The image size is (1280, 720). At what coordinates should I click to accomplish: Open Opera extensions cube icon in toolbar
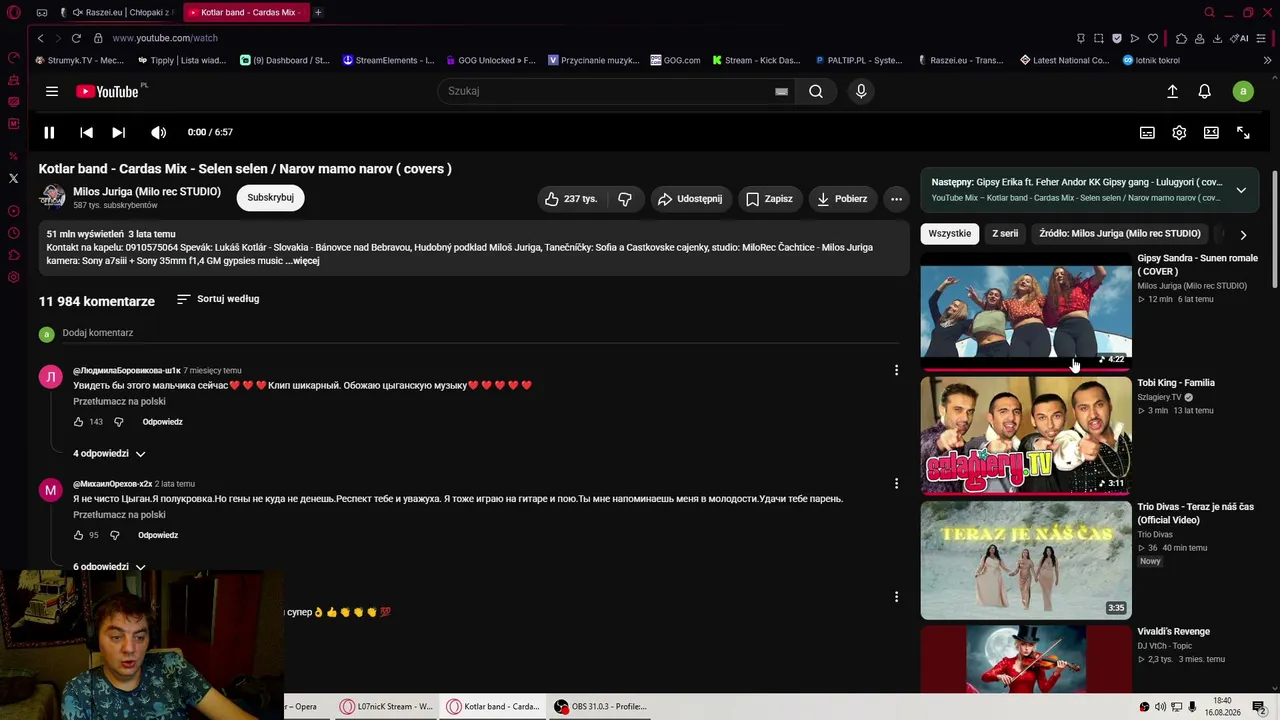1182,38
